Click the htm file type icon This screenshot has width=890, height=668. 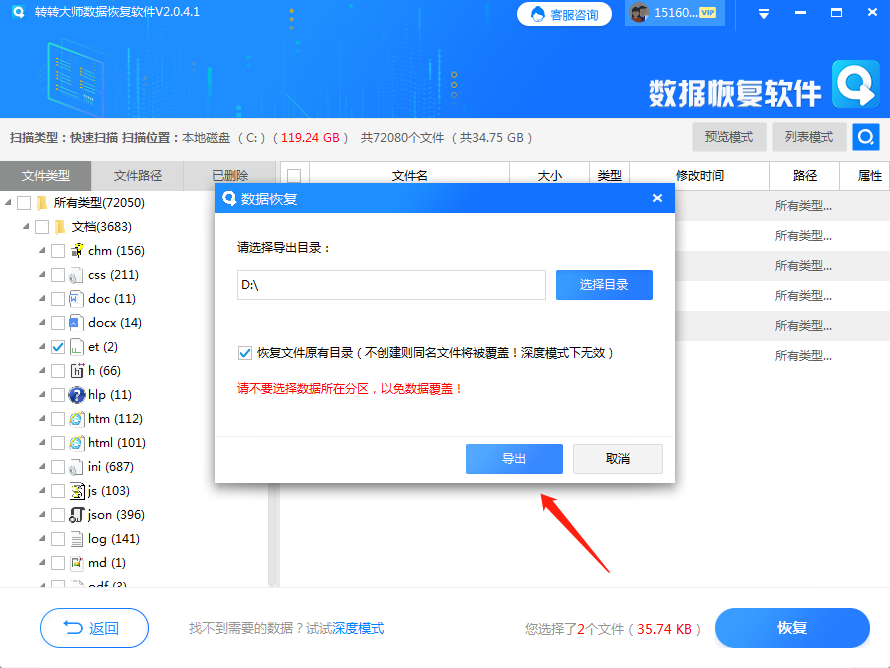(78, 419)
